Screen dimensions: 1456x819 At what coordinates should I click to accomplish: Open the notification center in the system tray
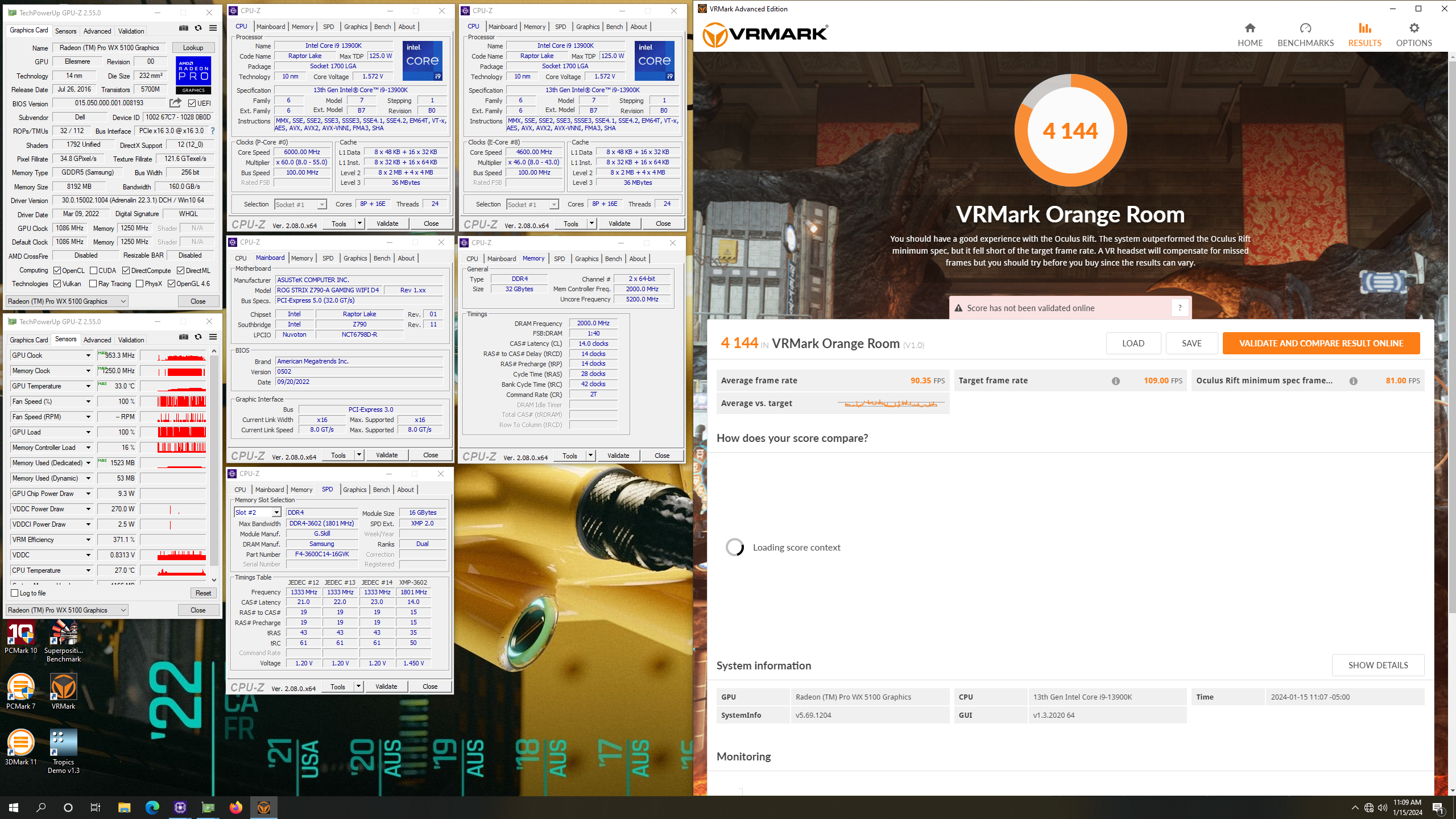pos(1438,807)
